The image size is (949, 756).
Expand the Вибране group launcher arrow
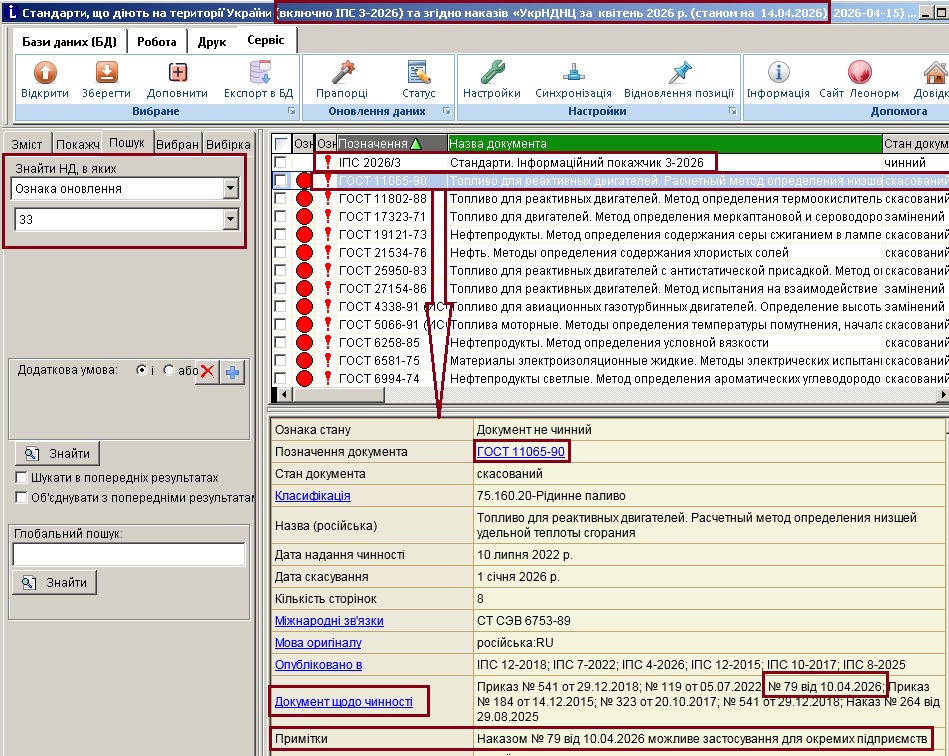292,111
